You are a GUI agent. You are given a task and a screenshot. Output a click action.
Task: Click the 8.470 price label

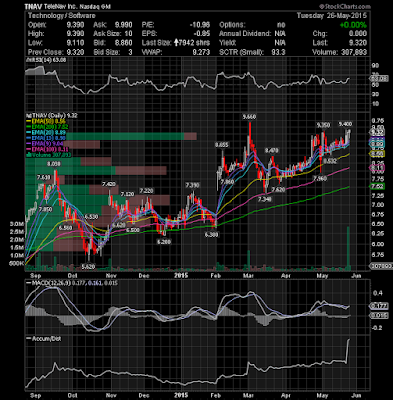point(271,151)
